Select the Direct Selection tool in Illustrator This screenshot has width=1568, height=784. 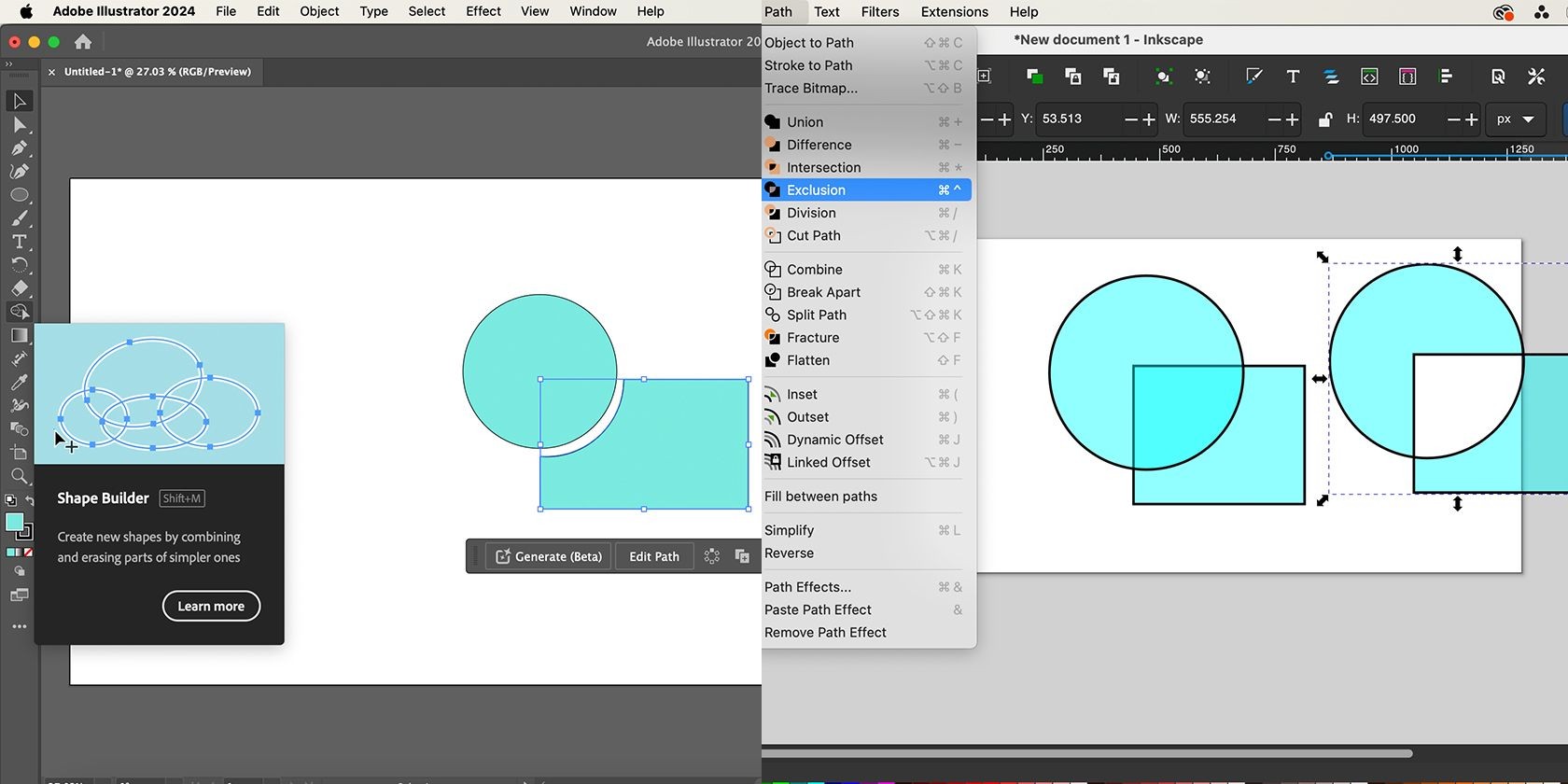click(20, 124)
